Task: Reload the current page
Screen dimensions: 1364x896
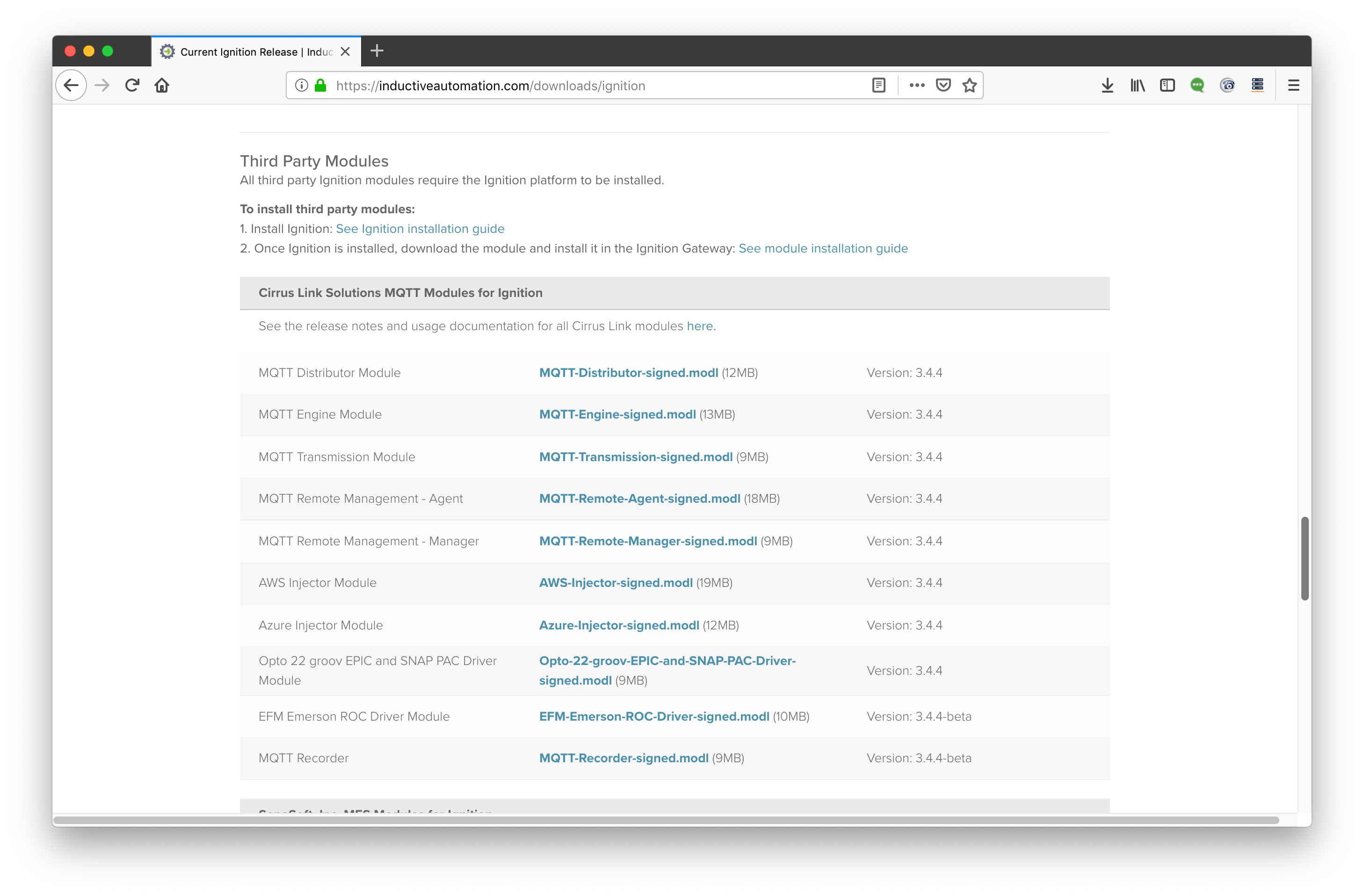Action: pyautogui.click(x=132, y=86)
